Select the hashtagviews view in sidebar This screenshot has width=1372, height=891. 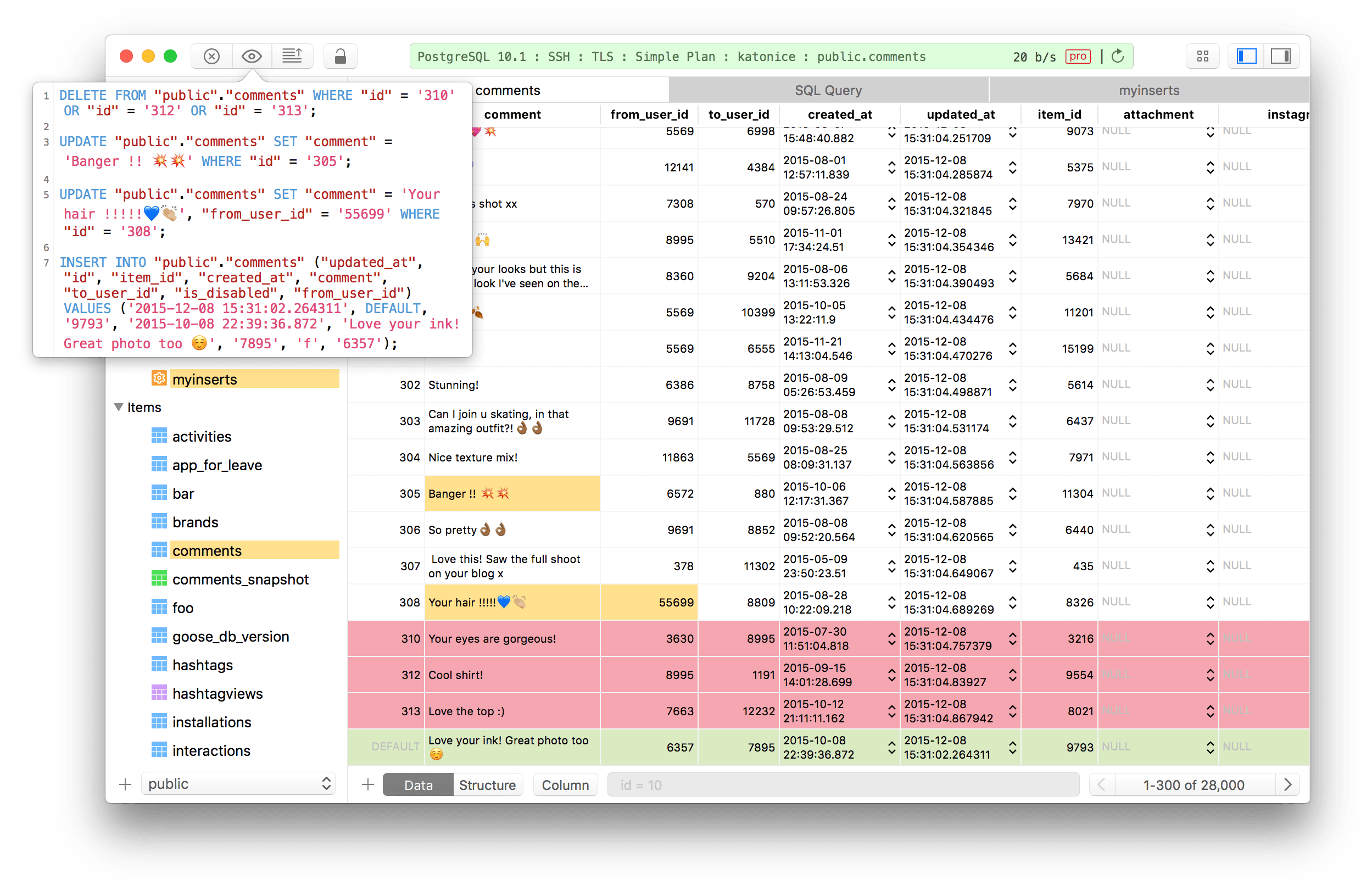217,693
